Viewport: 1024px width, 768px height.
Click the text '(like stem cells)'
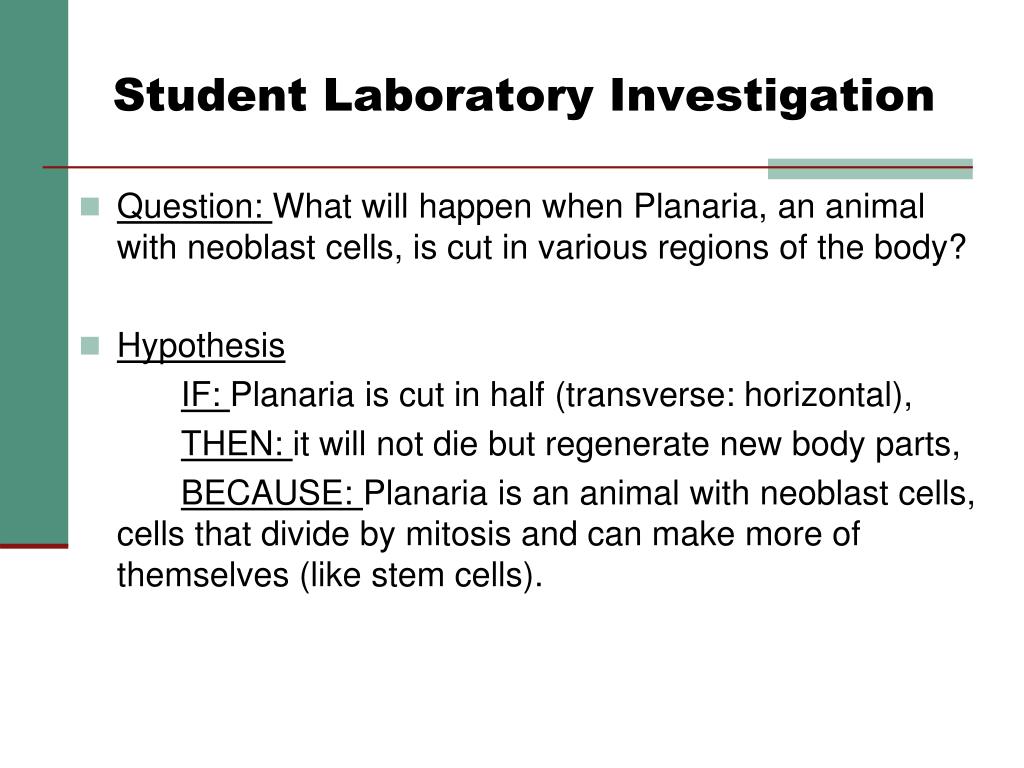418,576
